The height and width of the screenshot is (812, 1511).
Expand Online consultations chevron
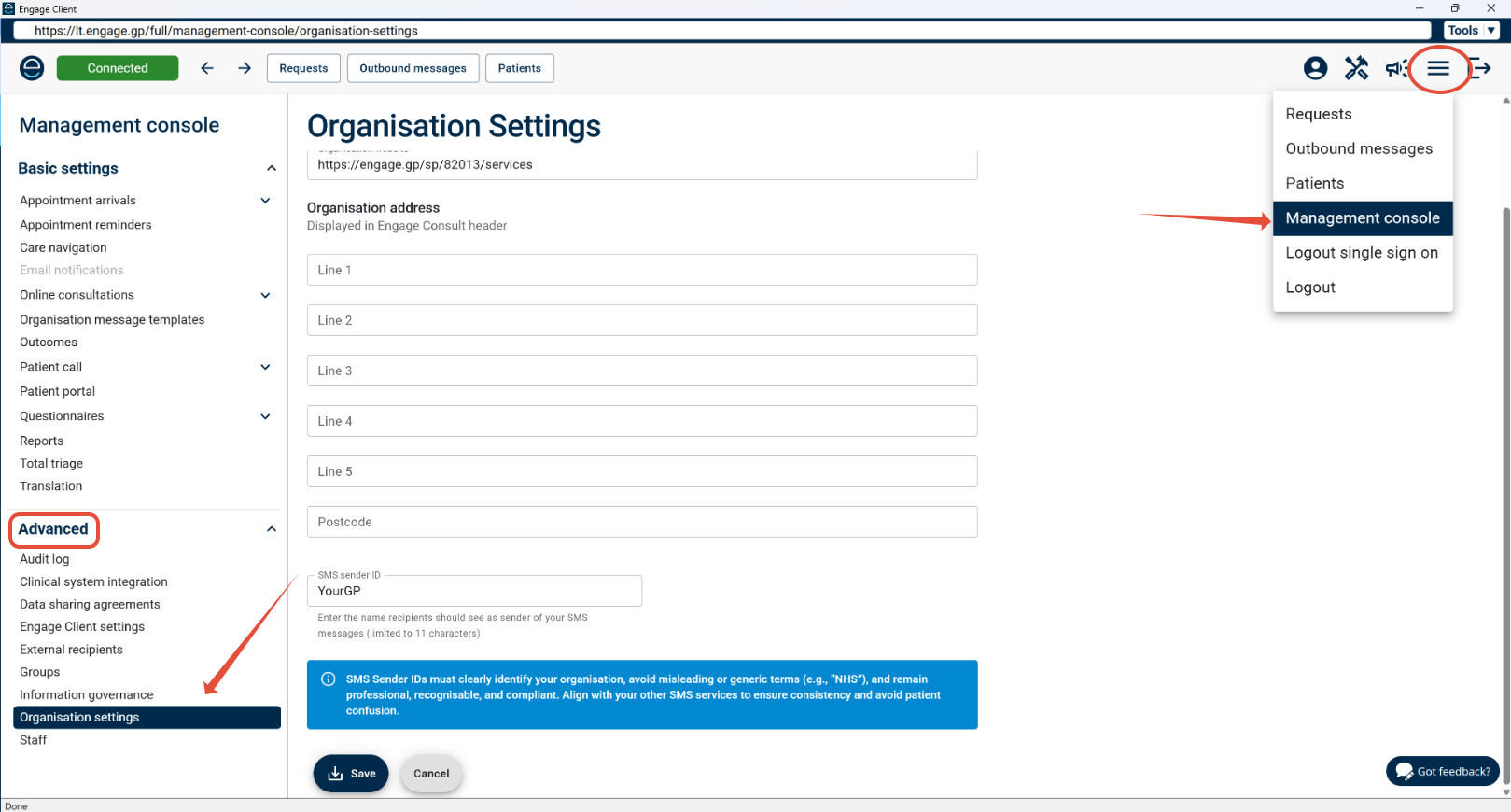(266, 295)
